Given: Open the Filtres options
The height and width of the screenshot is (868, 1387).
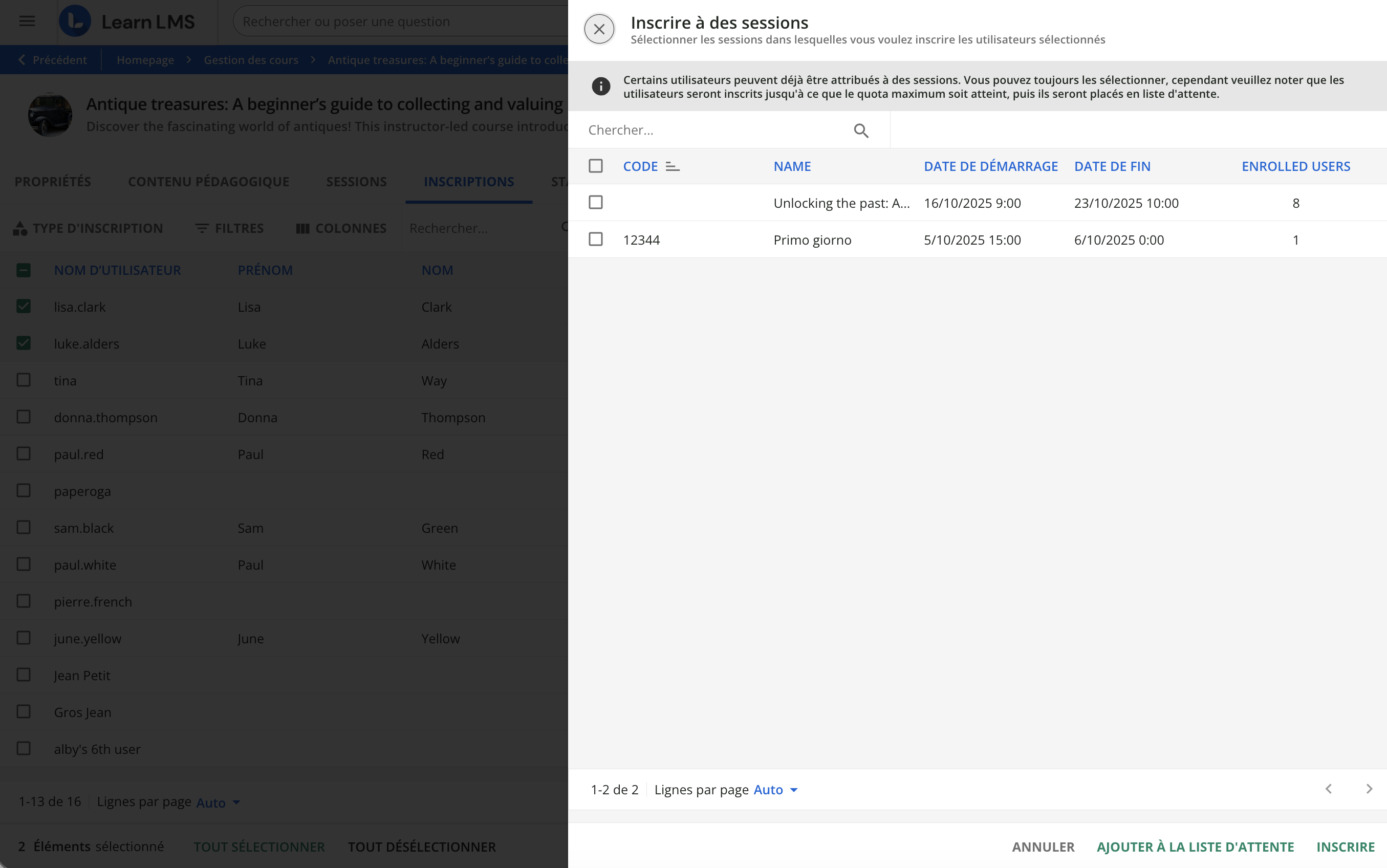Looking at the screenshot, I should (230, 228).
